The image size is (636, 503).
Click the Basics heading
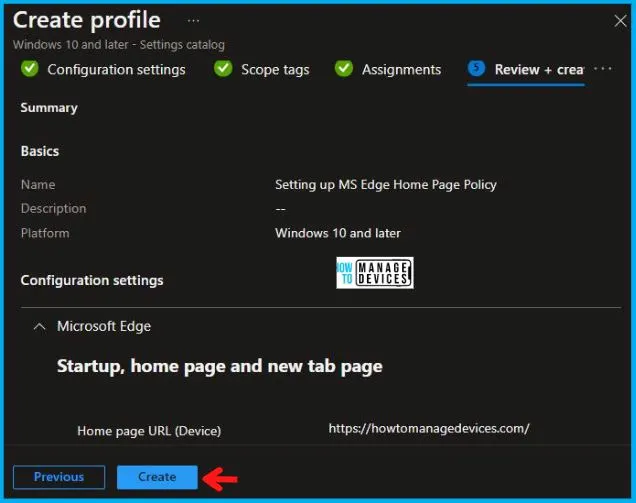click(x=40, y=151)
